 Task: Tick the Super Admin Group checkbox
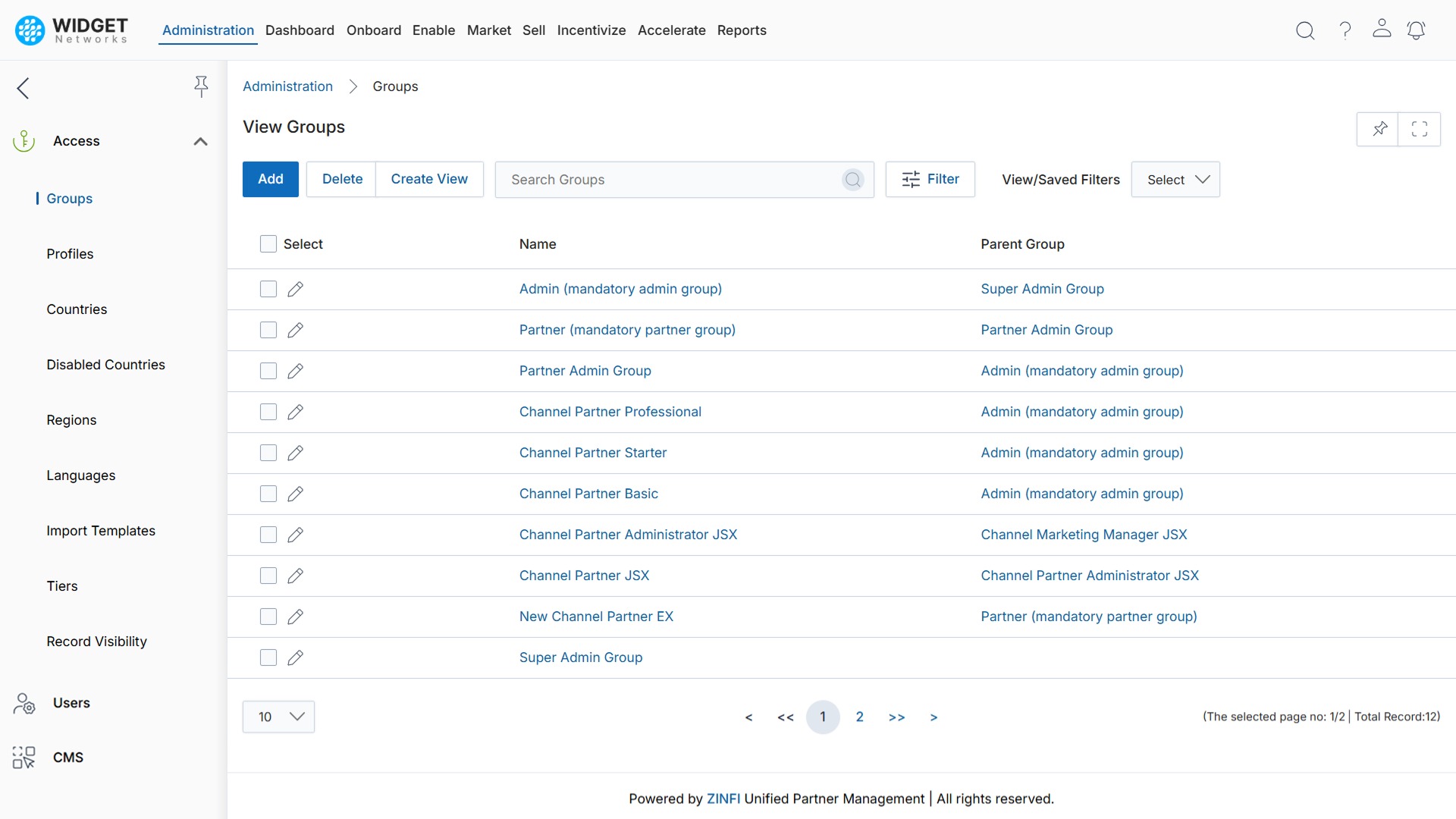coord(268,657)
